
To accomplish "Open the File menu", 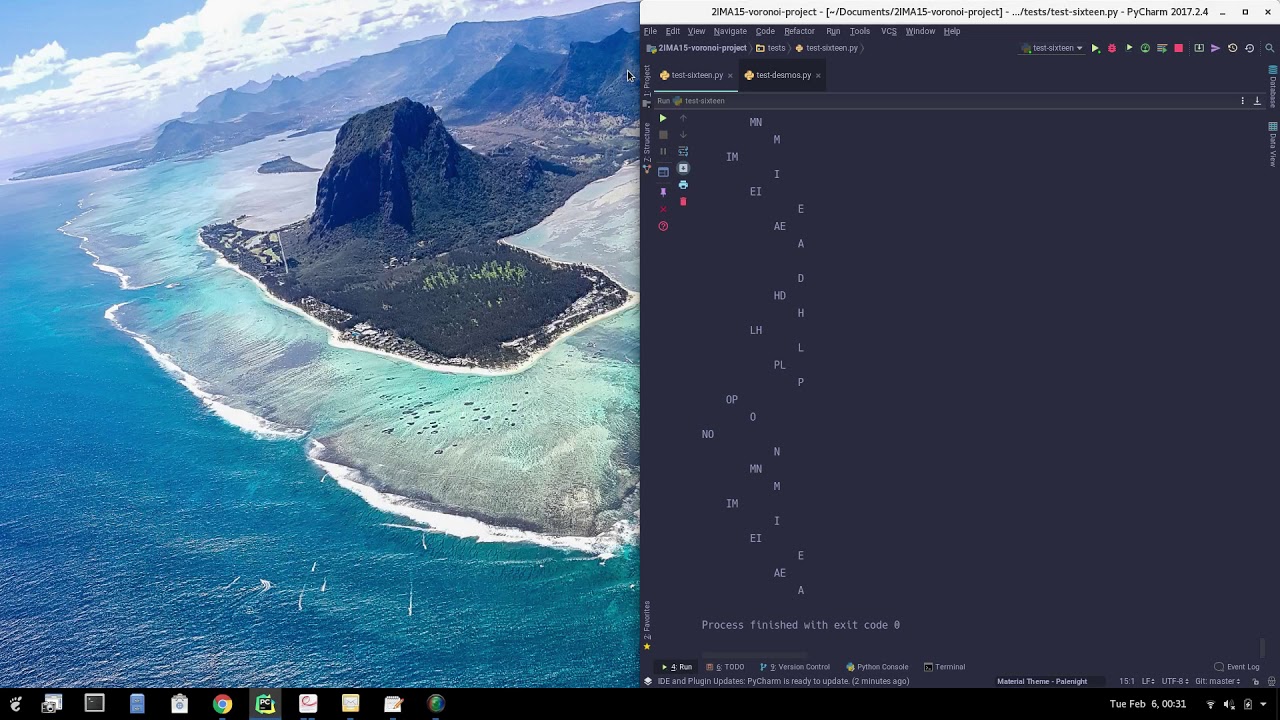I will pyautogui.click(x=650, y=31).
